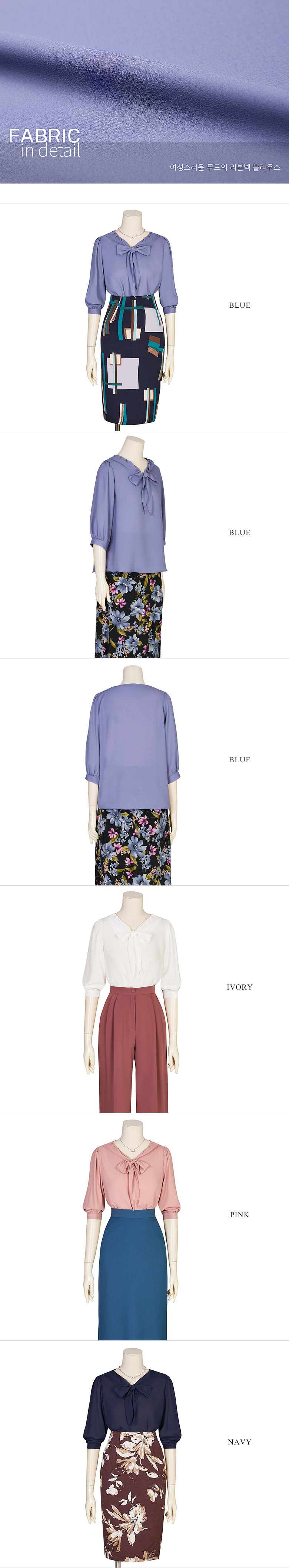289x1568 pixels.
Task: Click the PINK color label
Action: coord(240,1214)
